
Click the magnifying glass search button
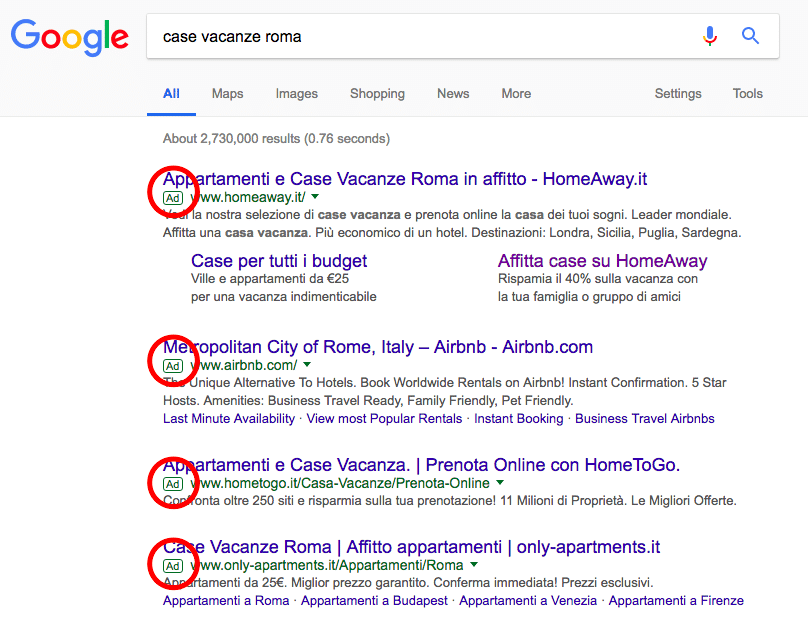pyautogui.click(x=750, y=36)
